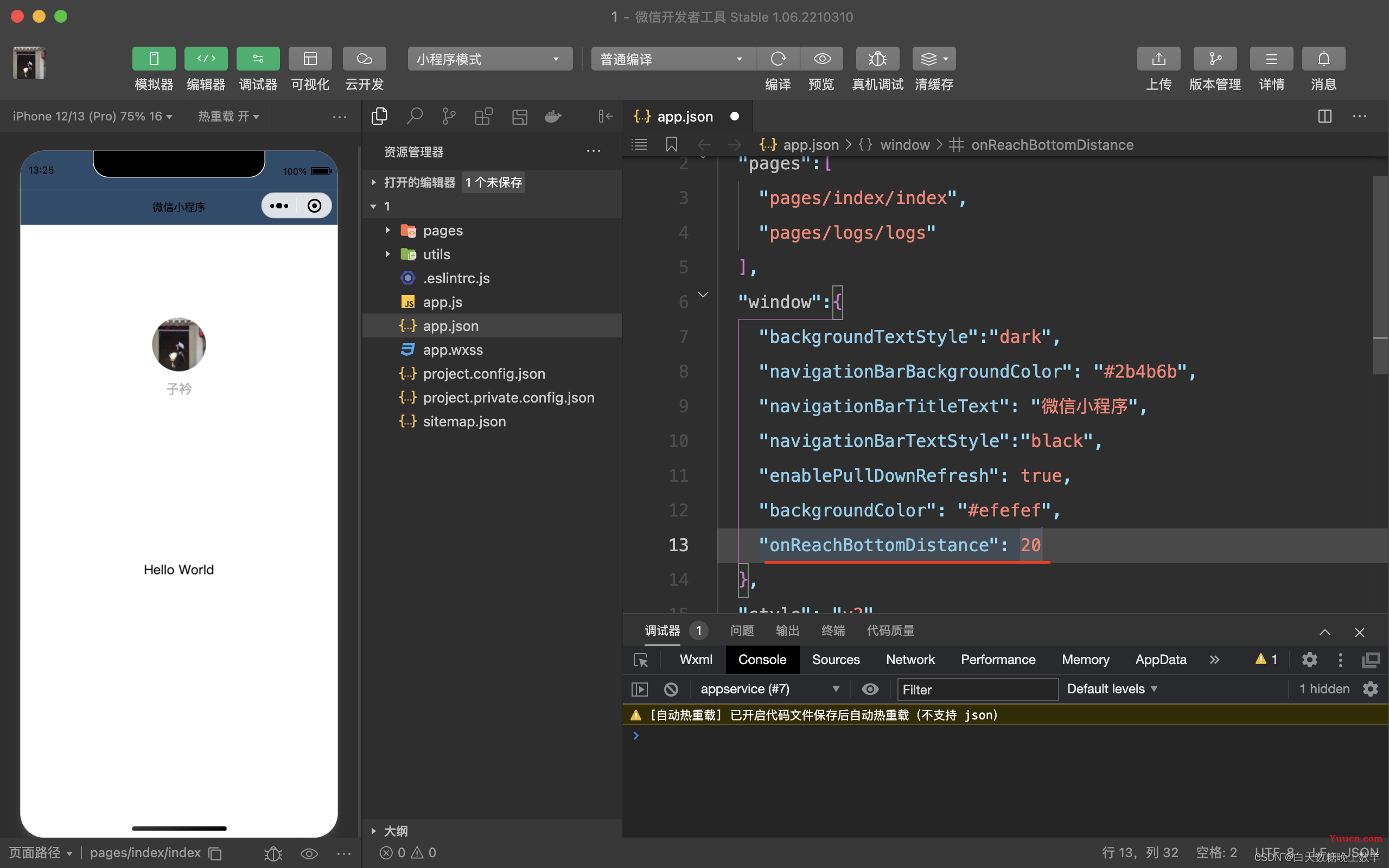Screen dimensions: 1389x868
Task: Toggle the live expression eye icon
Action: 870,689
